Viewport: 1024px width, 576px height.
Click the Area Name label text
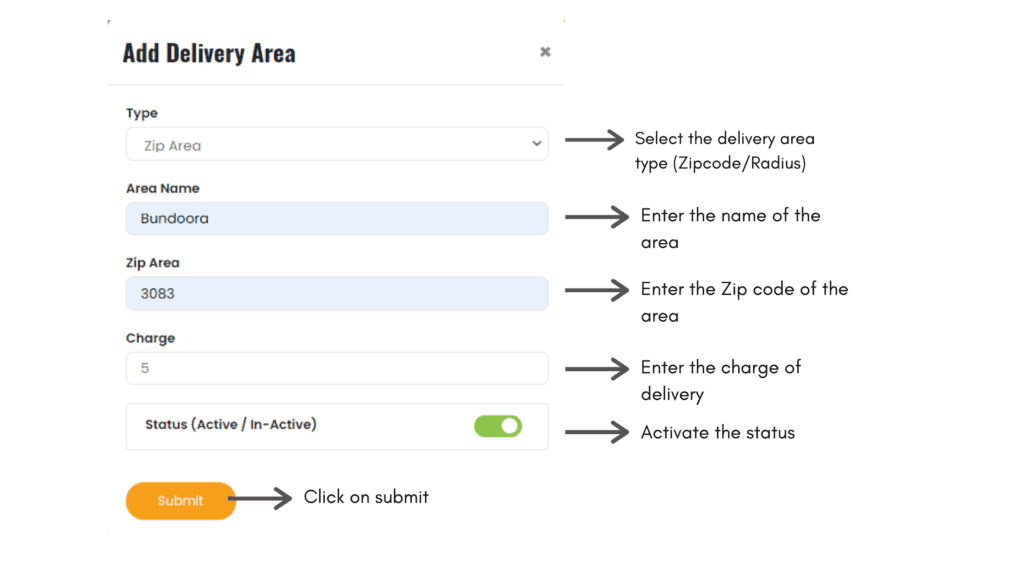pyautogui.click(x=163, y=188)
